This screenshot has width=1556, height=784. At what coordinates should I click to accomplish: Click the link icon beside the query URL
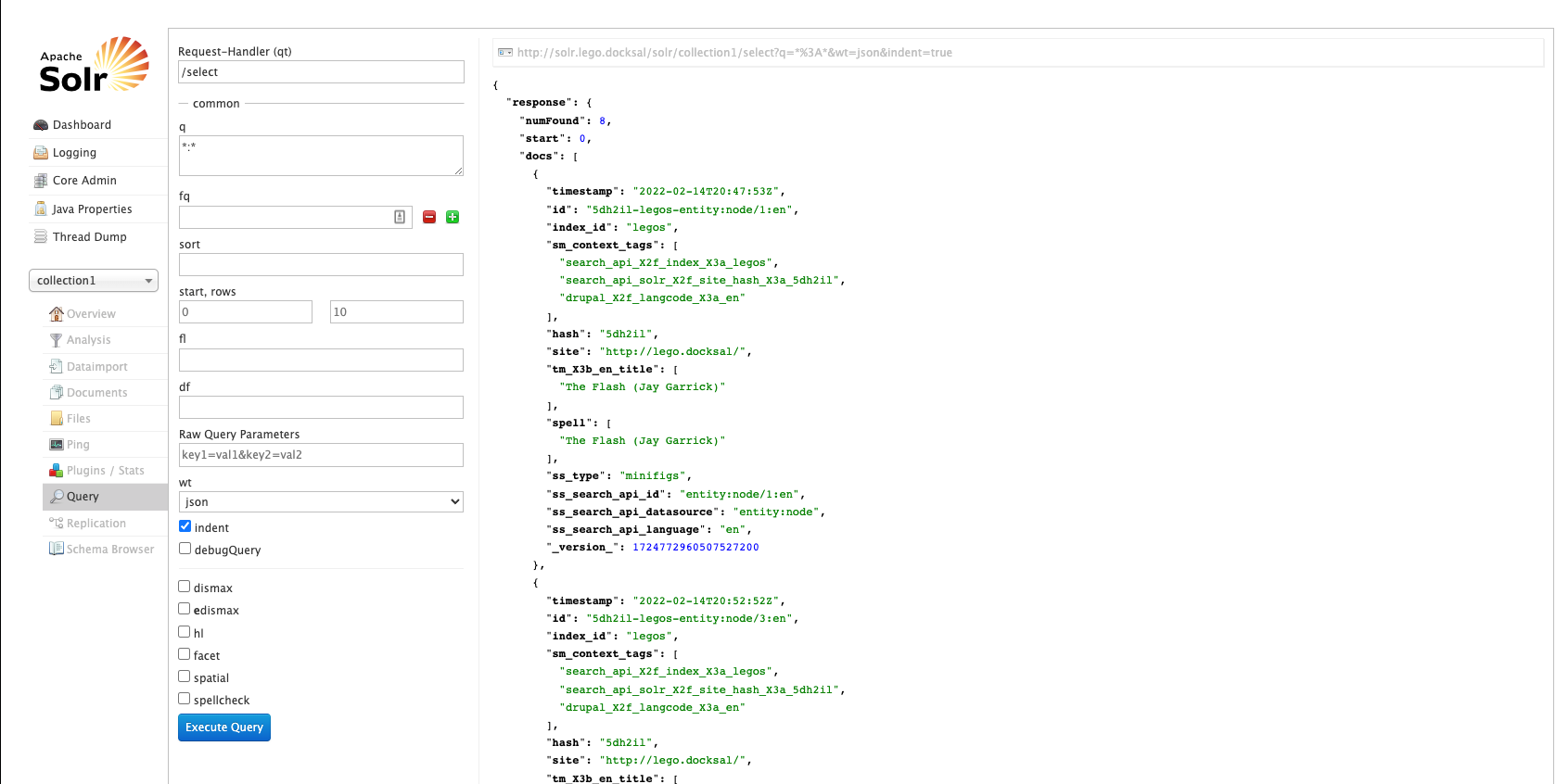pos(505,53)
